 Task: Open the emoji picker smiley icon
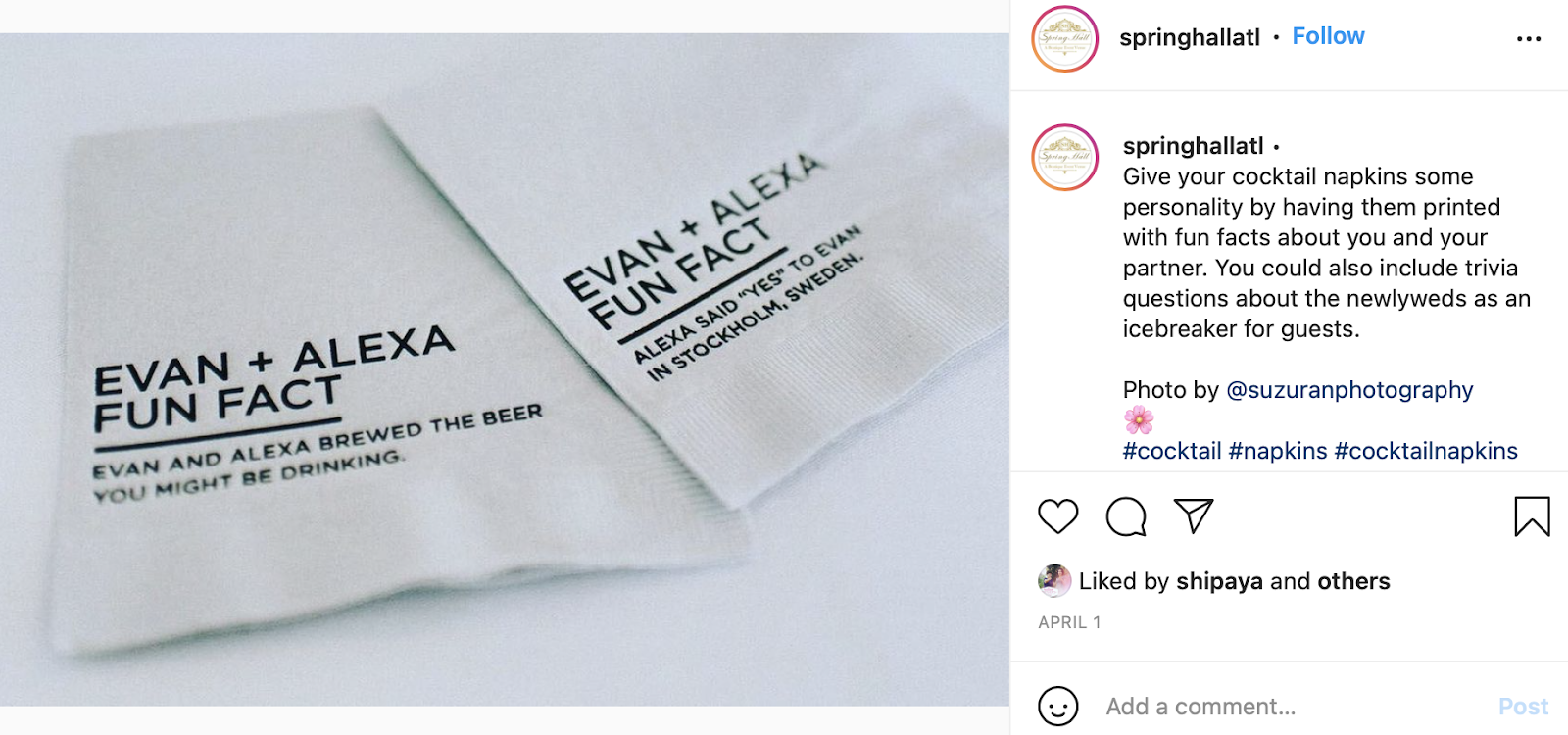pos(1057,706)
